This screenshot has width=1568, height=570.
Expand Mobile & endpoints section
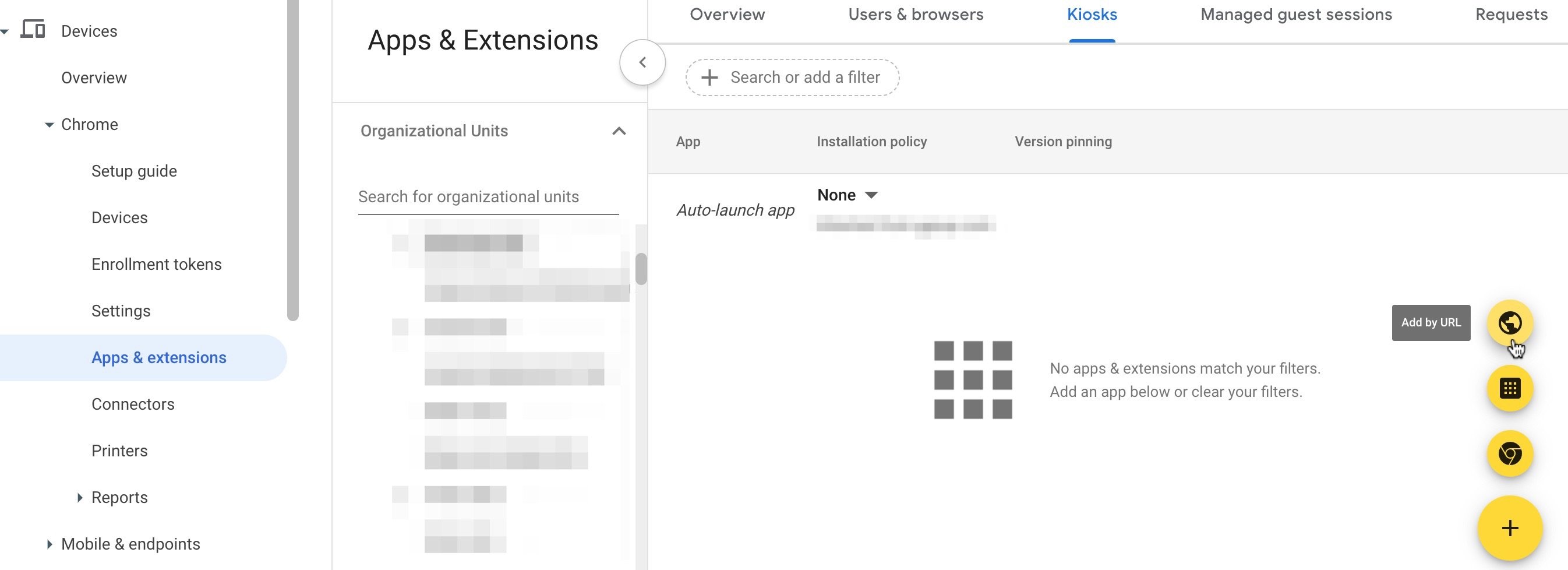pyautogui.click(x=50, y=544)
